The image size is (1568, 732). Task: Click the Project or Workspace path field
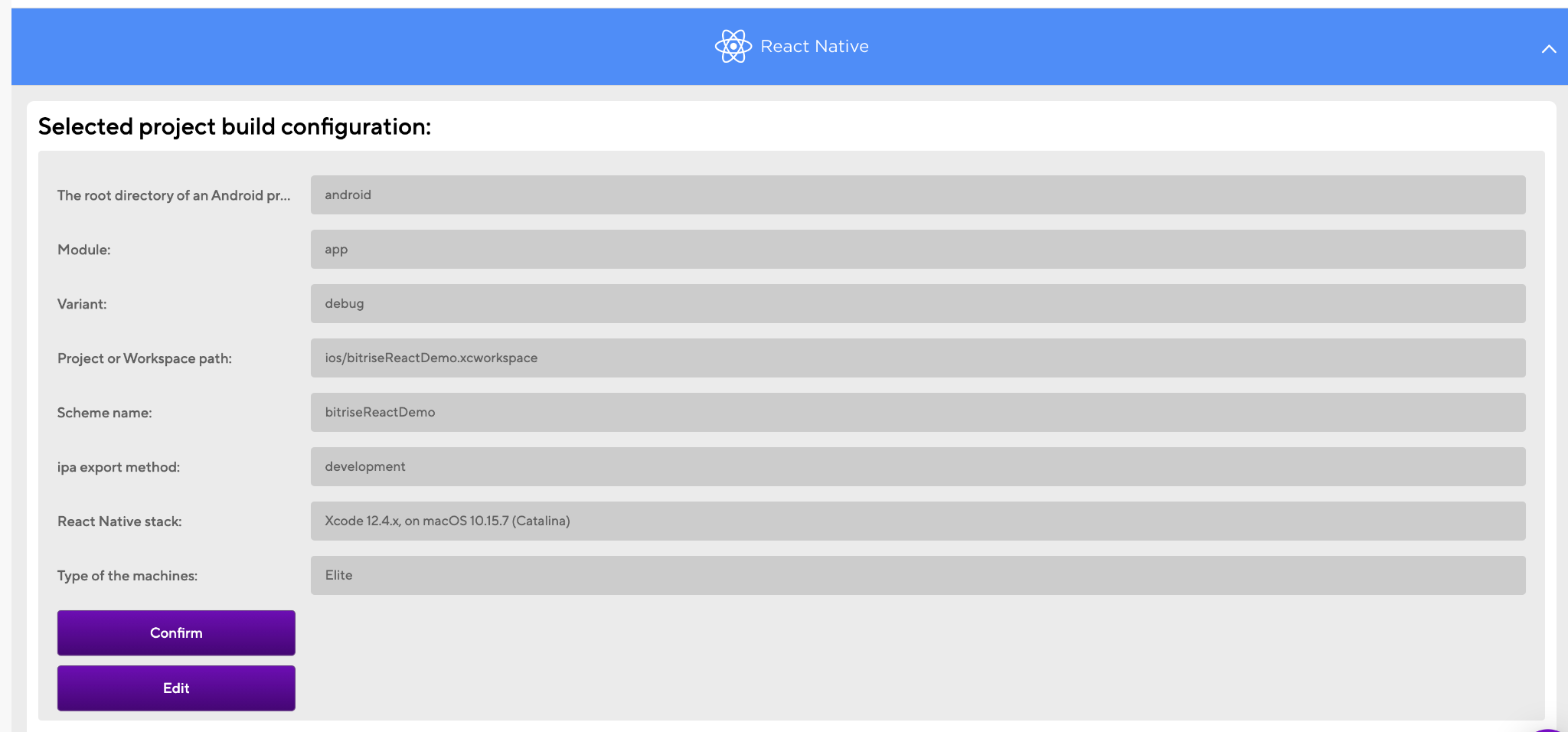click(918, 358)
